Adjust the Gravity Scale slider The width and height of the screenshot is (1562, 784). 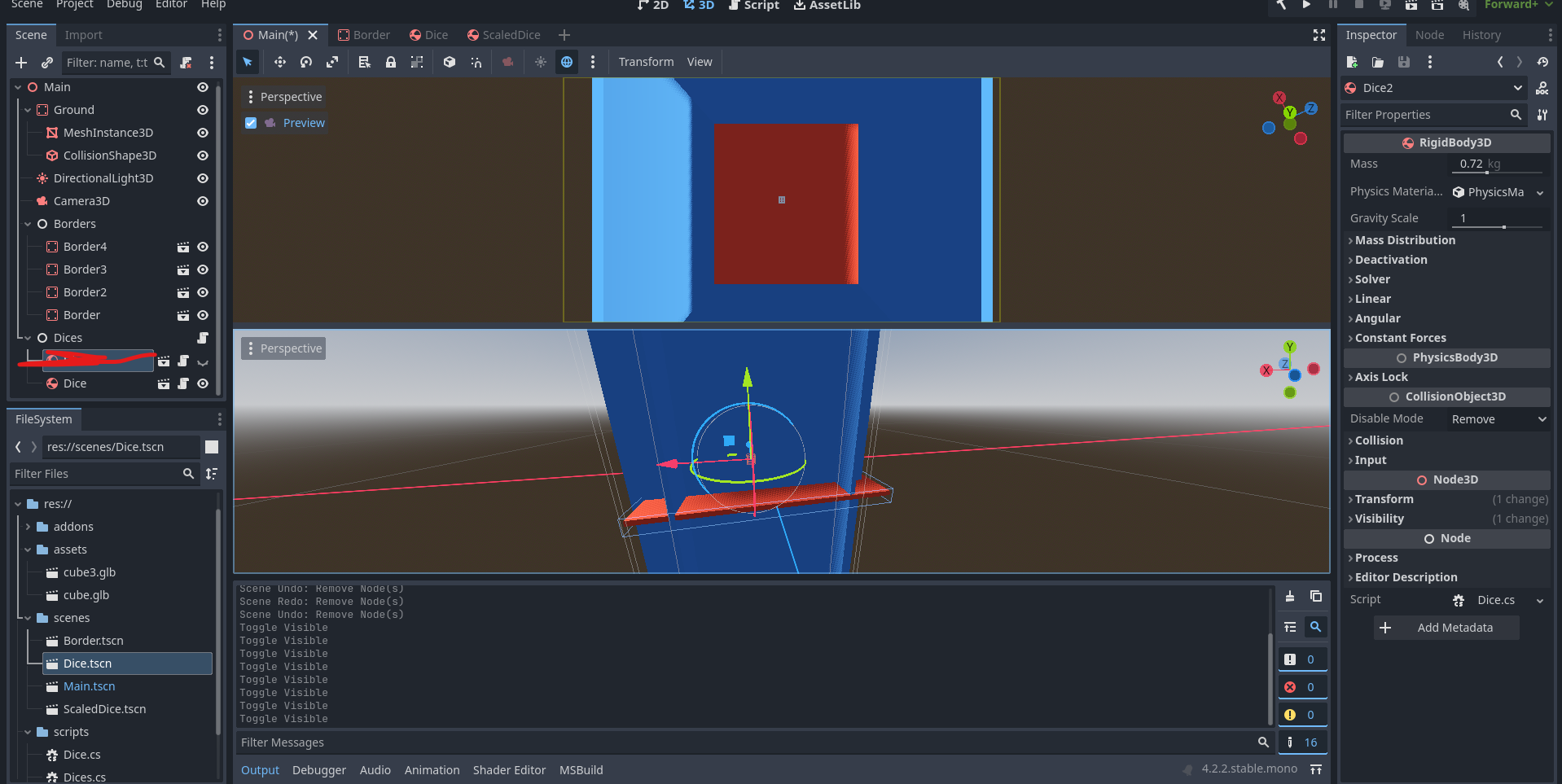pyautogui.click(x=1503, y=227)
